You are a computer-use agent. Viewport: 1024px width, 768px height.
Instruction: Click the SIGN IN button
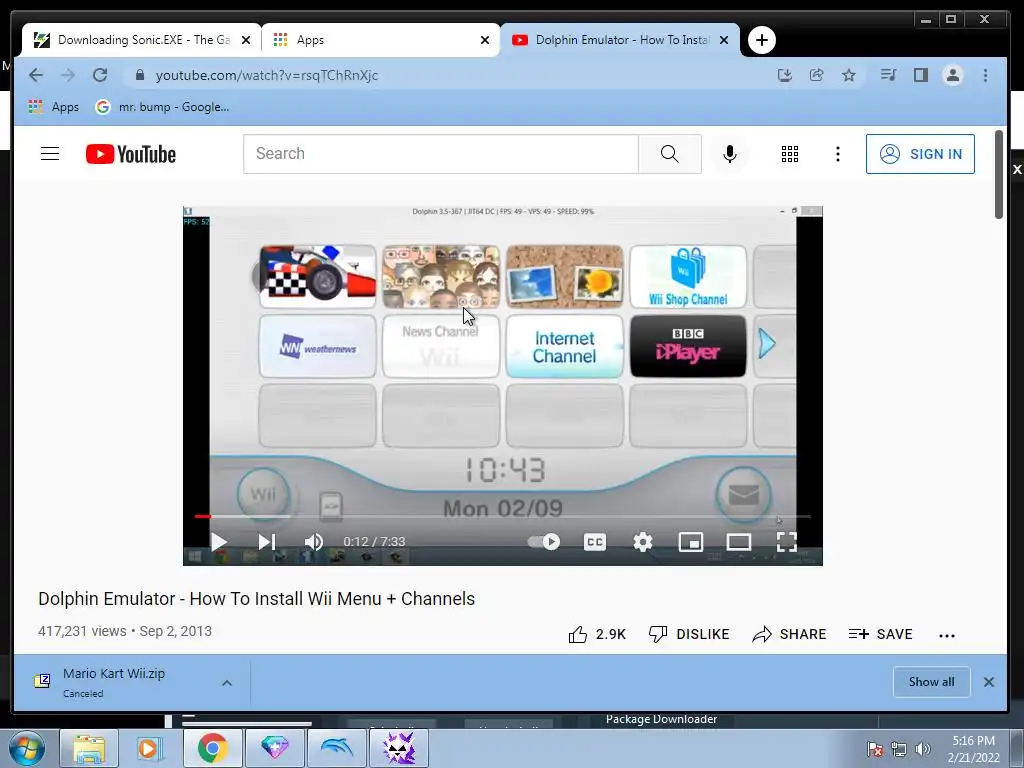tap(920, 153)
